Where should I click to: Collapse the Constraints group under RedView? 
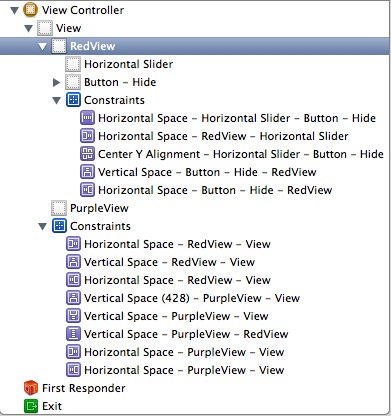pos(57,100)
